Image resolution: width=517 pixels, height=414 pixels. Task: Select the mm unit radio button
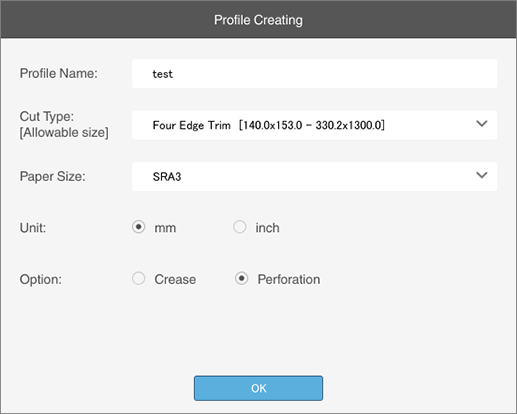(x=138, y=227)
